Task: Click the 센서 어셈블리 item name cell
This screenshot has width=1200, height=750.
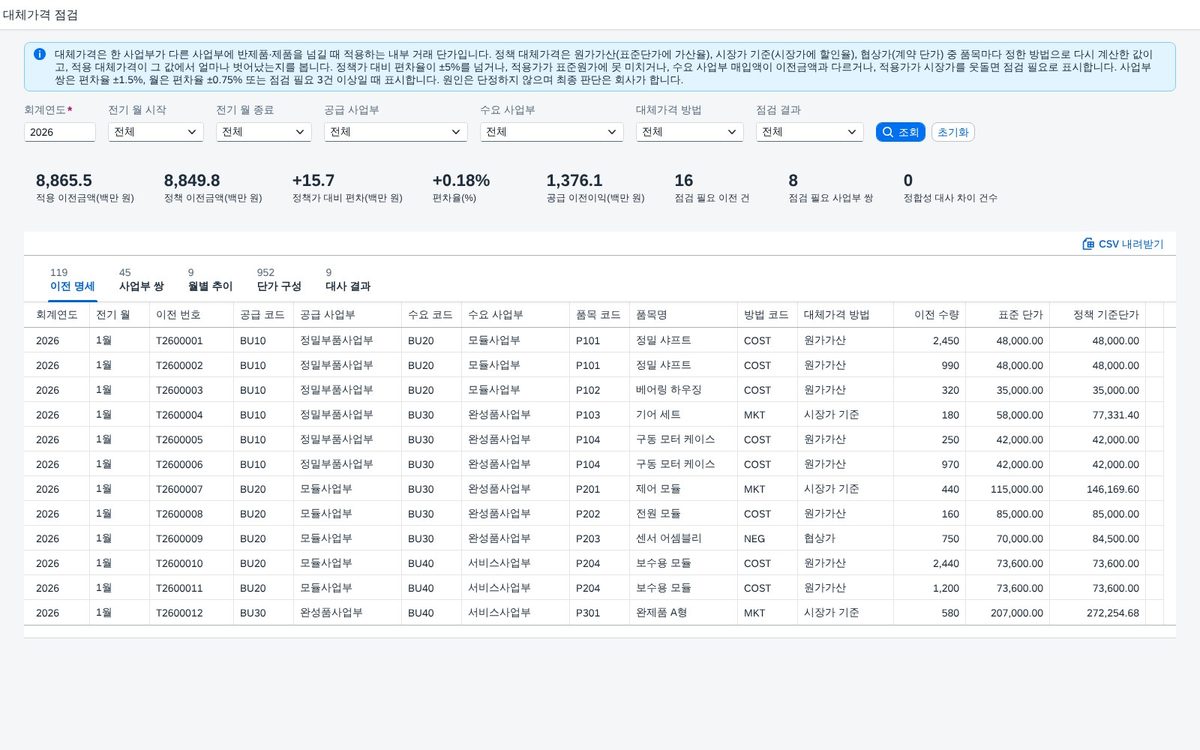Action: point(683,538)
